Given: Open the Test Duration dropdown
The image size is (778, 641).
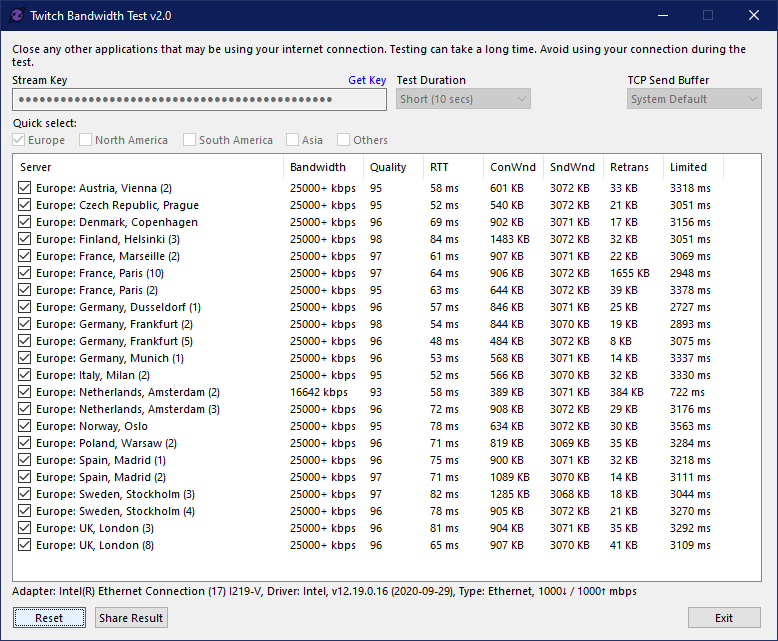Looking at the screenshot, I should [463, 99].
